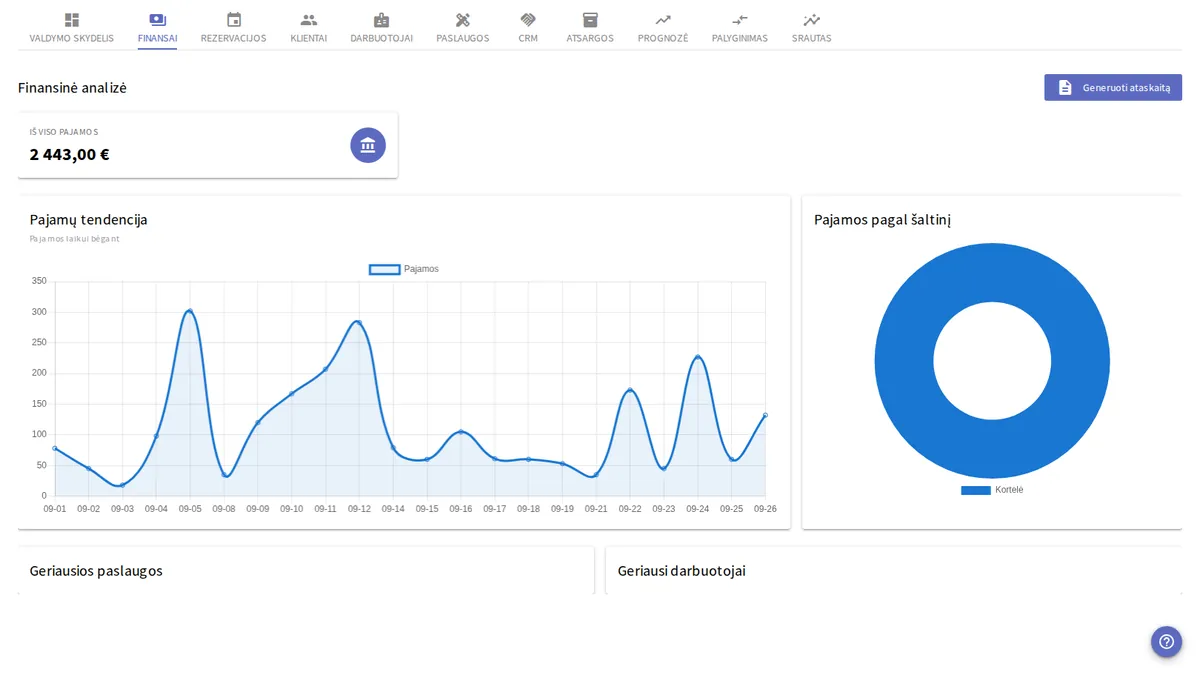Image resolution: width=1200 pixels, height=675 pixels.
Task: Click the Generuoti ataskaitą button
Action: [x=1113, y=87]
